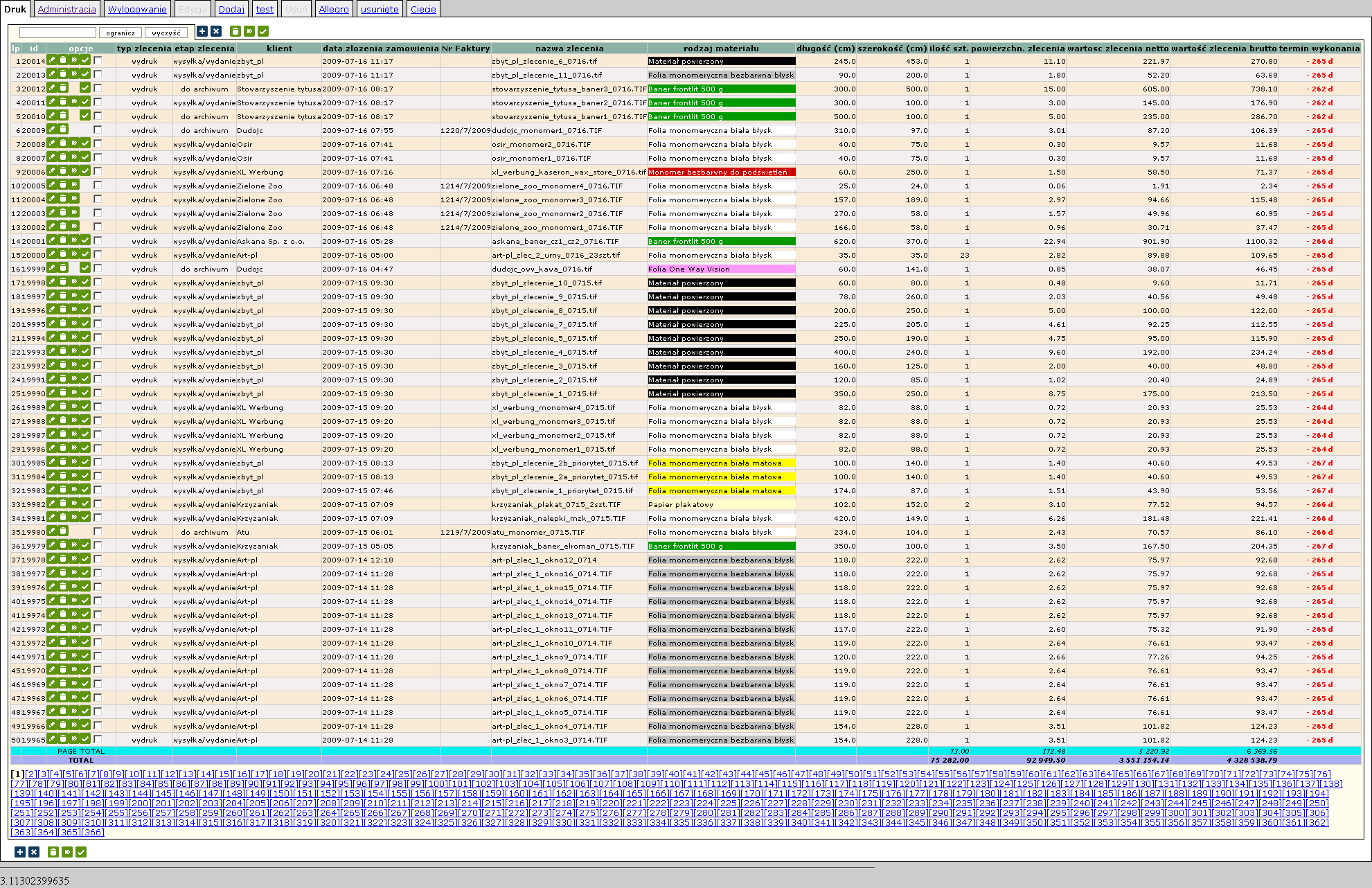Image resolution: width=1372 pixels, height=888 pixels.
Task: Jump to last page 366
Action: (92, 832)
